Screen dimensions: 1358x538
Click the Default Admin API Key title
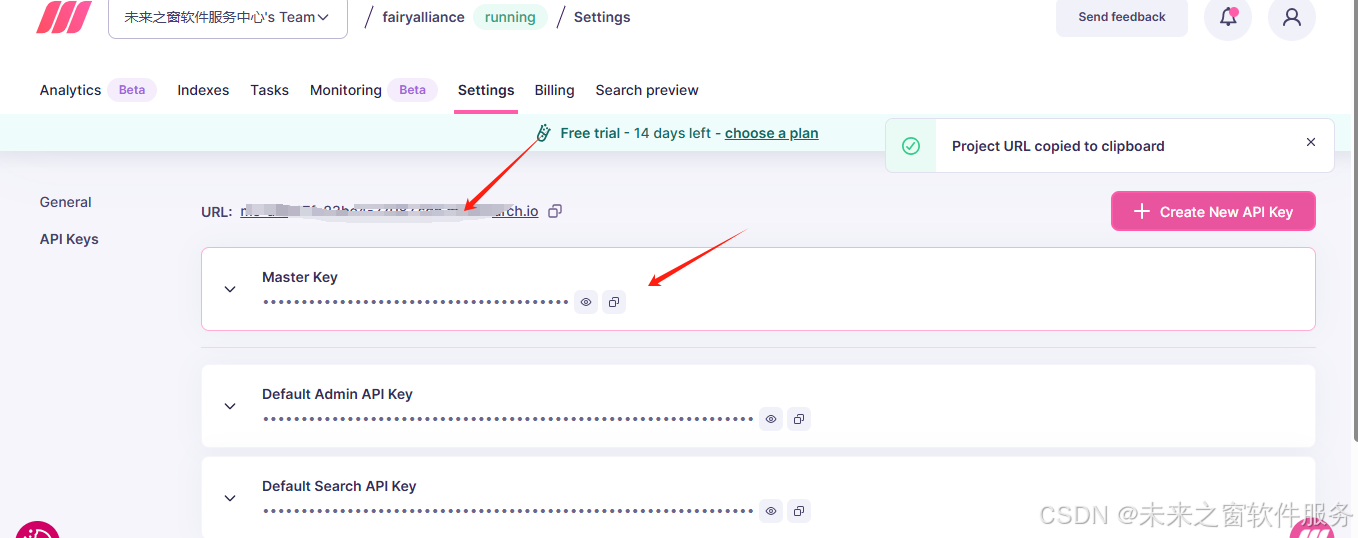337,394
